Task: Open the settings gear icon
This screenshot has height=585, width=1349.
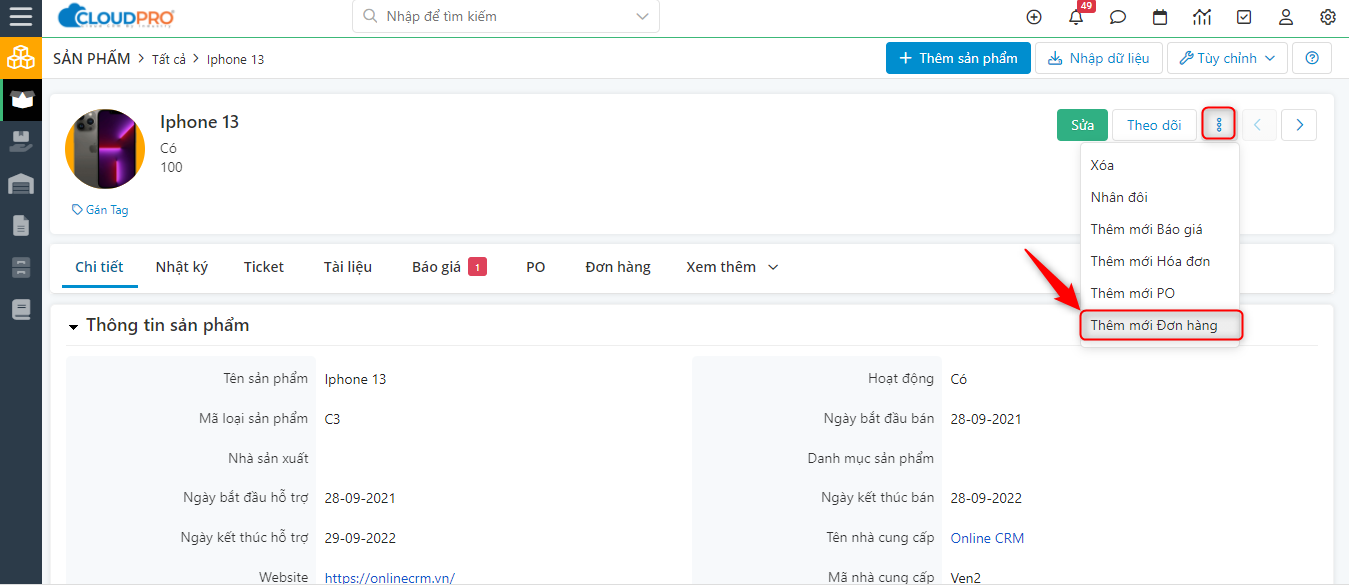Action: (1328, 17)
